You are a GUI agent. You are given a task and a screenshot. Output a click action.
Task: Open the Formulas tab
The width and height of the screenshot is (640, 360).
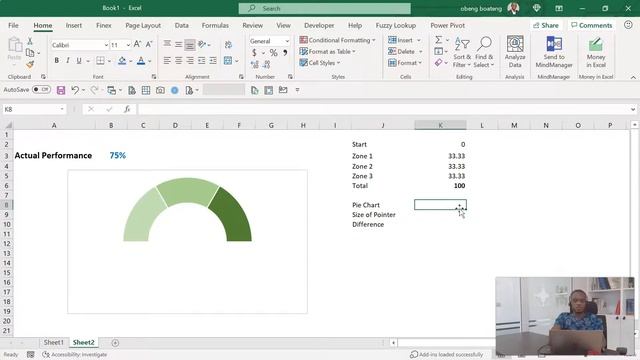tap(215, 25)
